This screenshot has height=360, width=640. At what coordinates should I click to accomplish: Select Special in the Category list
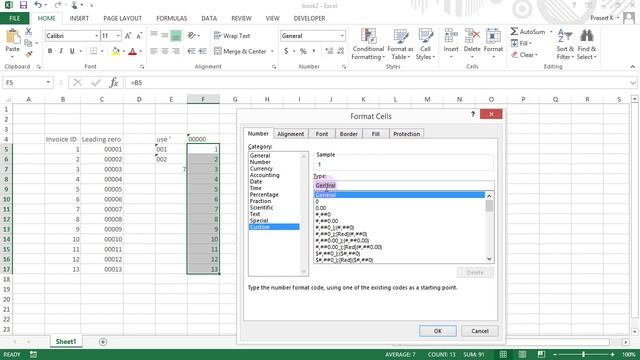coord(259,220)
